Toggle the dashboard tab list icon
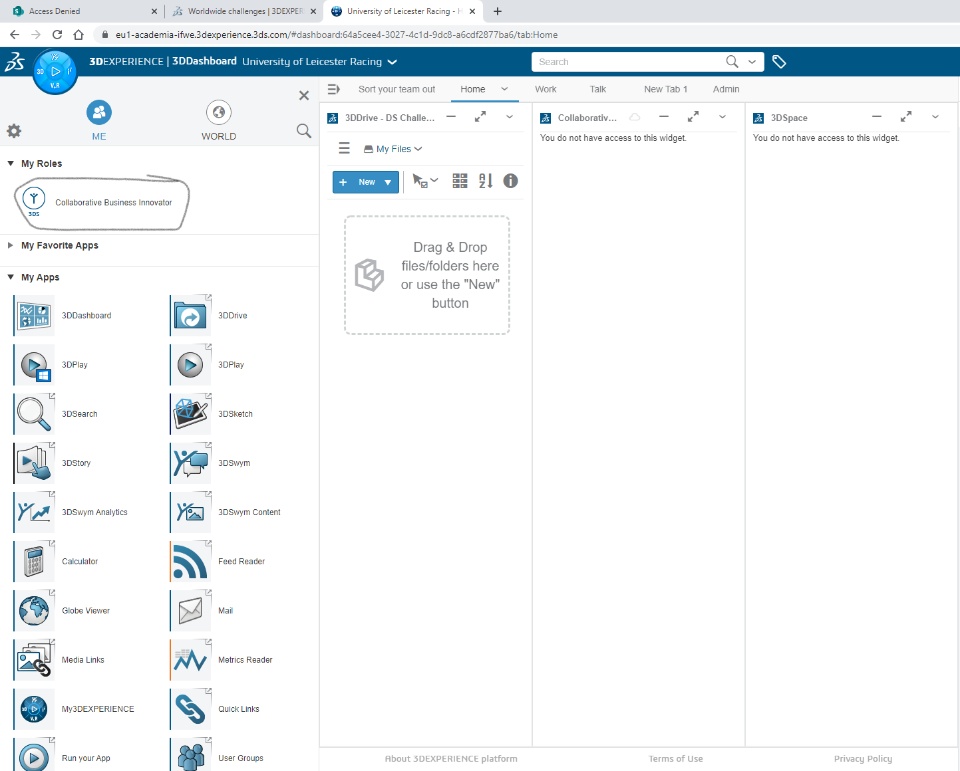 tap(334, 89)
